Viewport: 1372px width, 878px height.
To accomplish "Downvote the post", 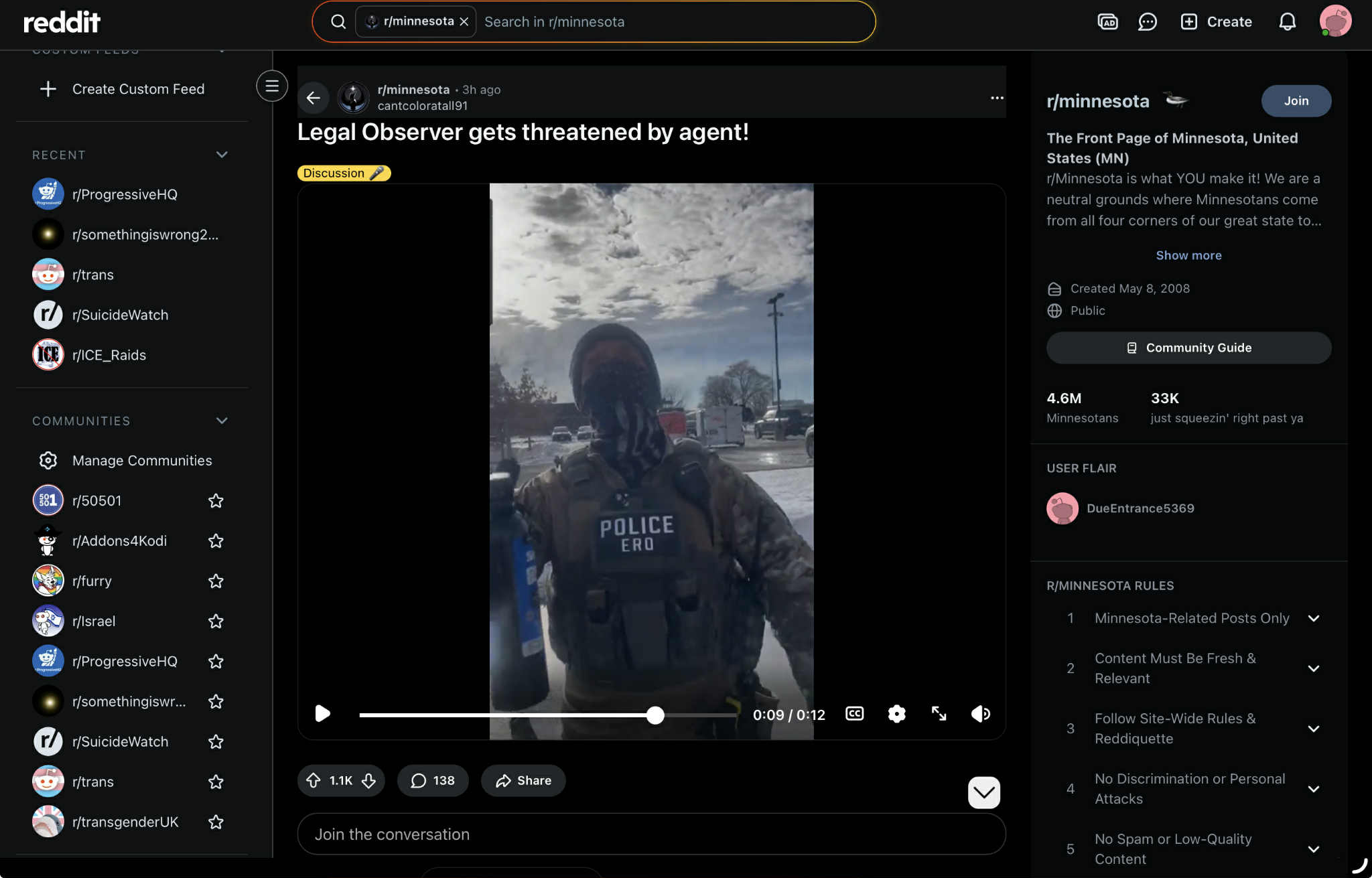I will click(369, 780).
